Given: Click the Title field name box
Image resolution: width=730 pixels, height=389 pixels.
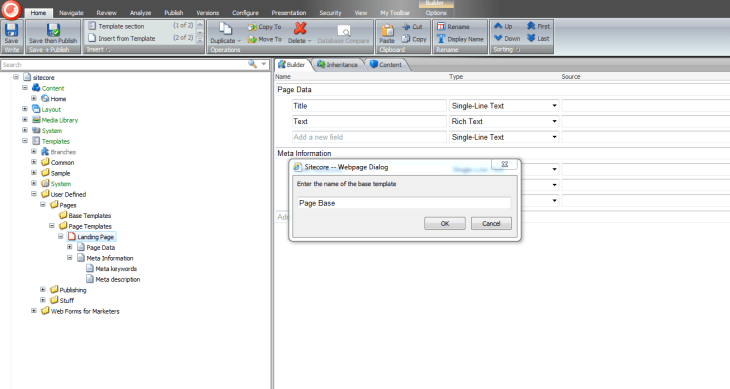Looking at the screenshot, I should coord(369,106).
